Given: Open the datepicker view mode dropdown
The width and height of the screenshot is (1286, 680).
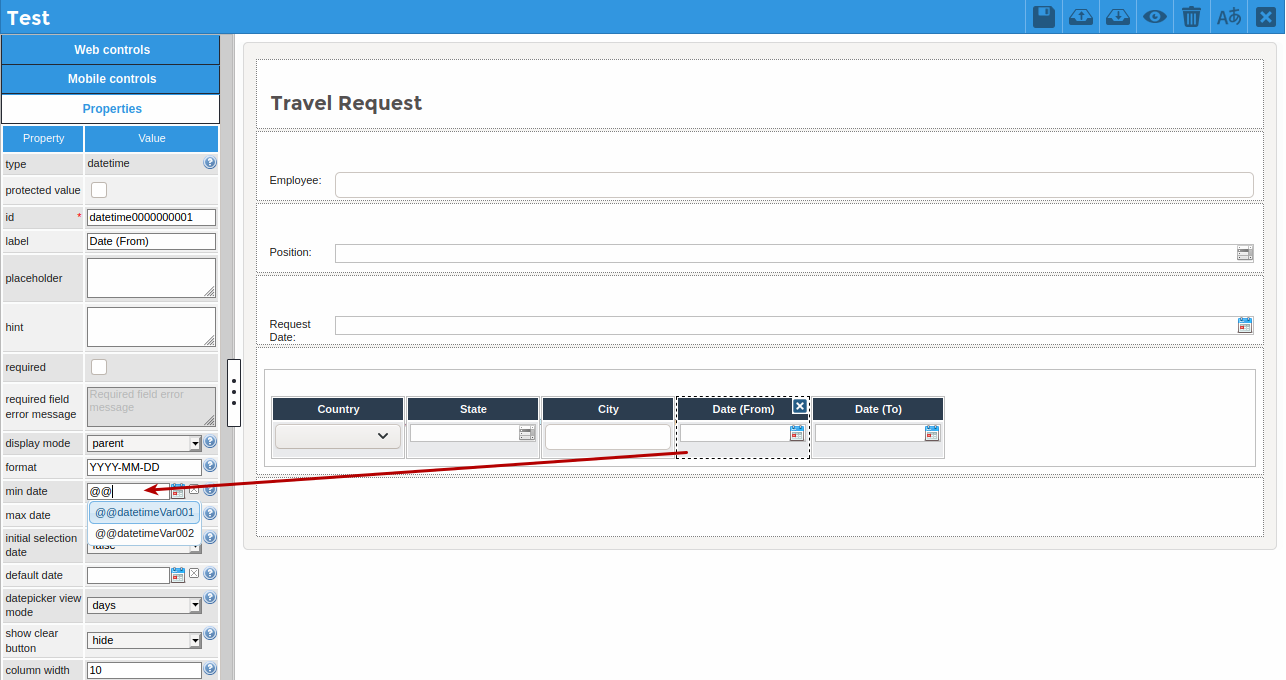Looking at the screenshot, I should click(x=145, y=605).
